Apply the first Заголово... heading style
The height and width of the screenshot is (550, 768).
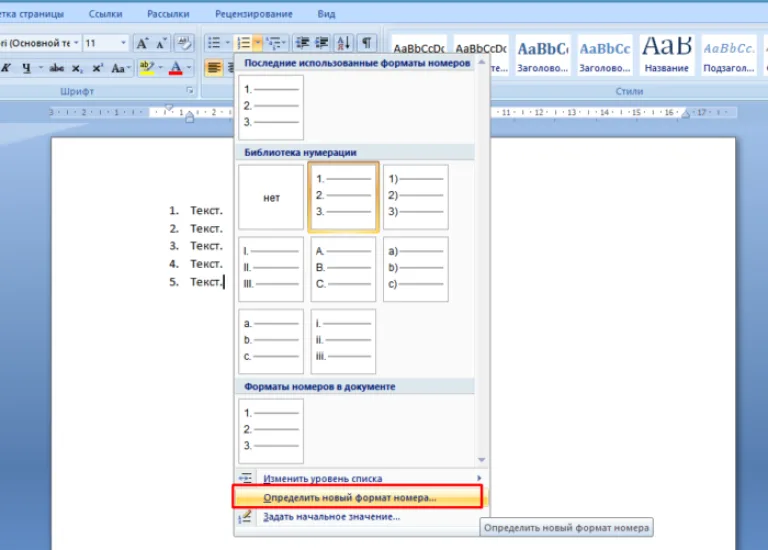(543, 54)
